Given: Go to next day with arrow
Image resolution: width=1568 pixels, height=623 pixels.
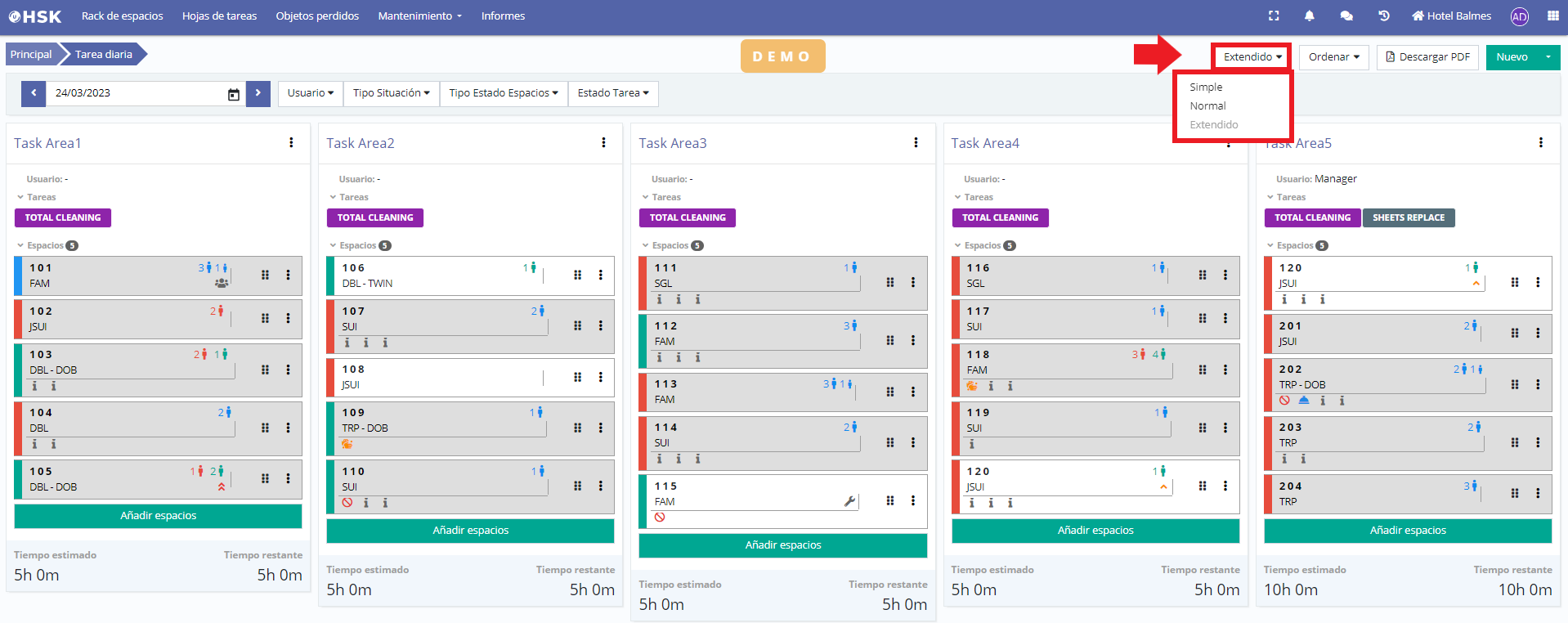Looking at the screenshot, I should pos(258,93).
